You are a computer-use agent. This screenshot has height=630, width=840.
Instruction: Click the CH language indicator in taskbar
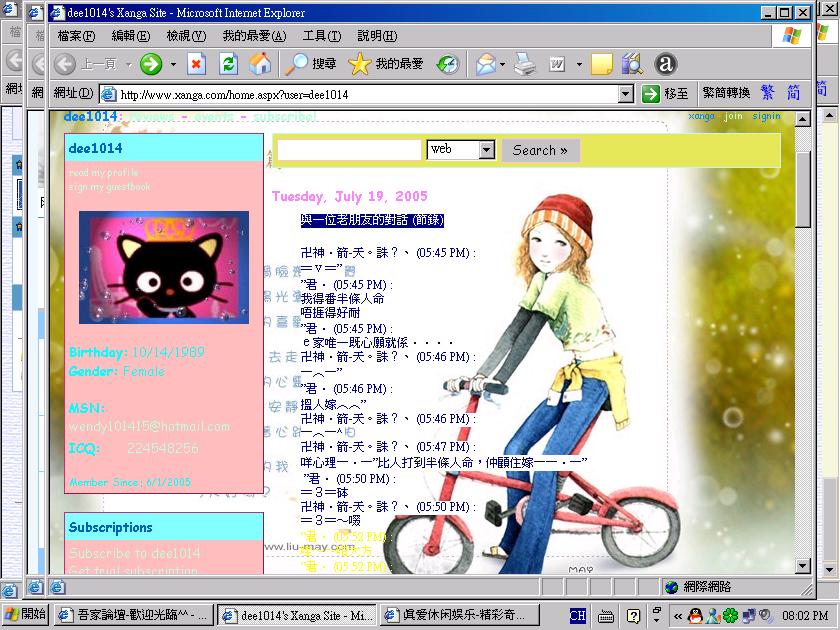pos(578,616)
